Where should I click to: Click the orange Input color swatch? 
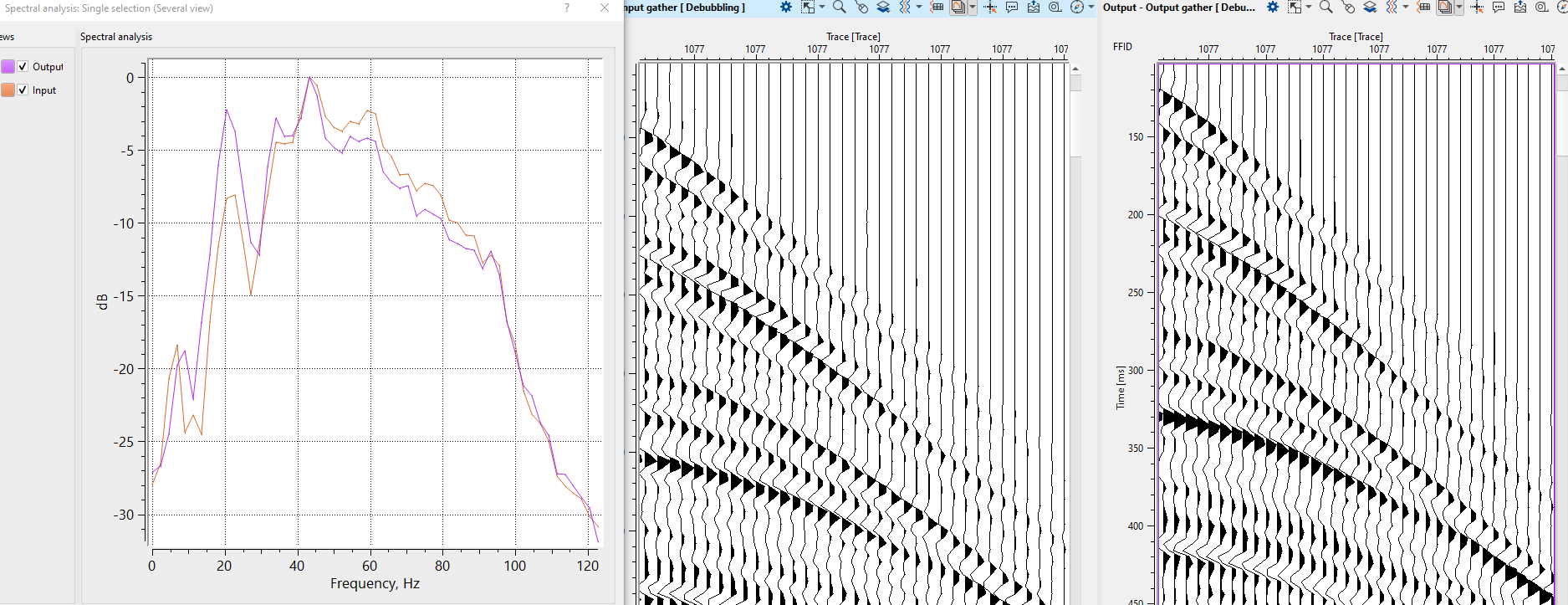tap(8, 90)
